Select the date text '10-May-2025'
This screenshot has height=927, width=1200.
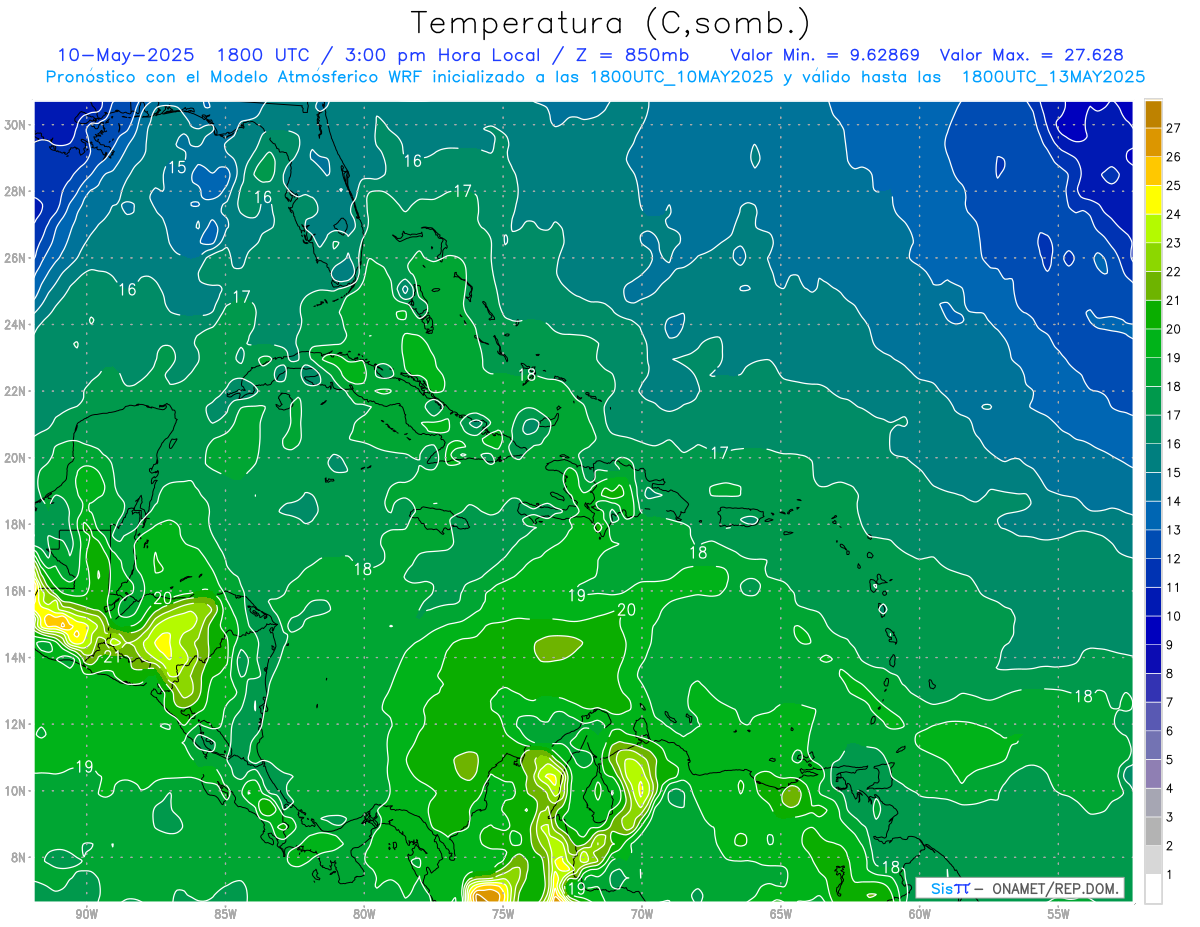[x=125, y=55]
